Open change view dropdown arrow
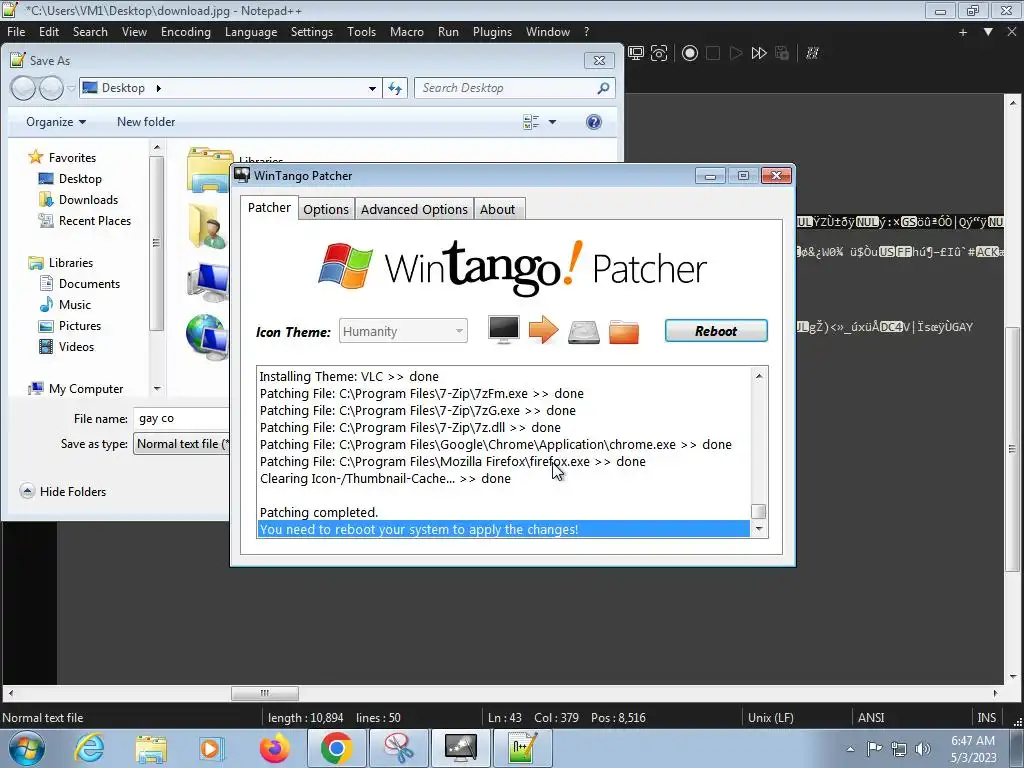The width and height of the screenshot is (1024, 768). point(552,122)
